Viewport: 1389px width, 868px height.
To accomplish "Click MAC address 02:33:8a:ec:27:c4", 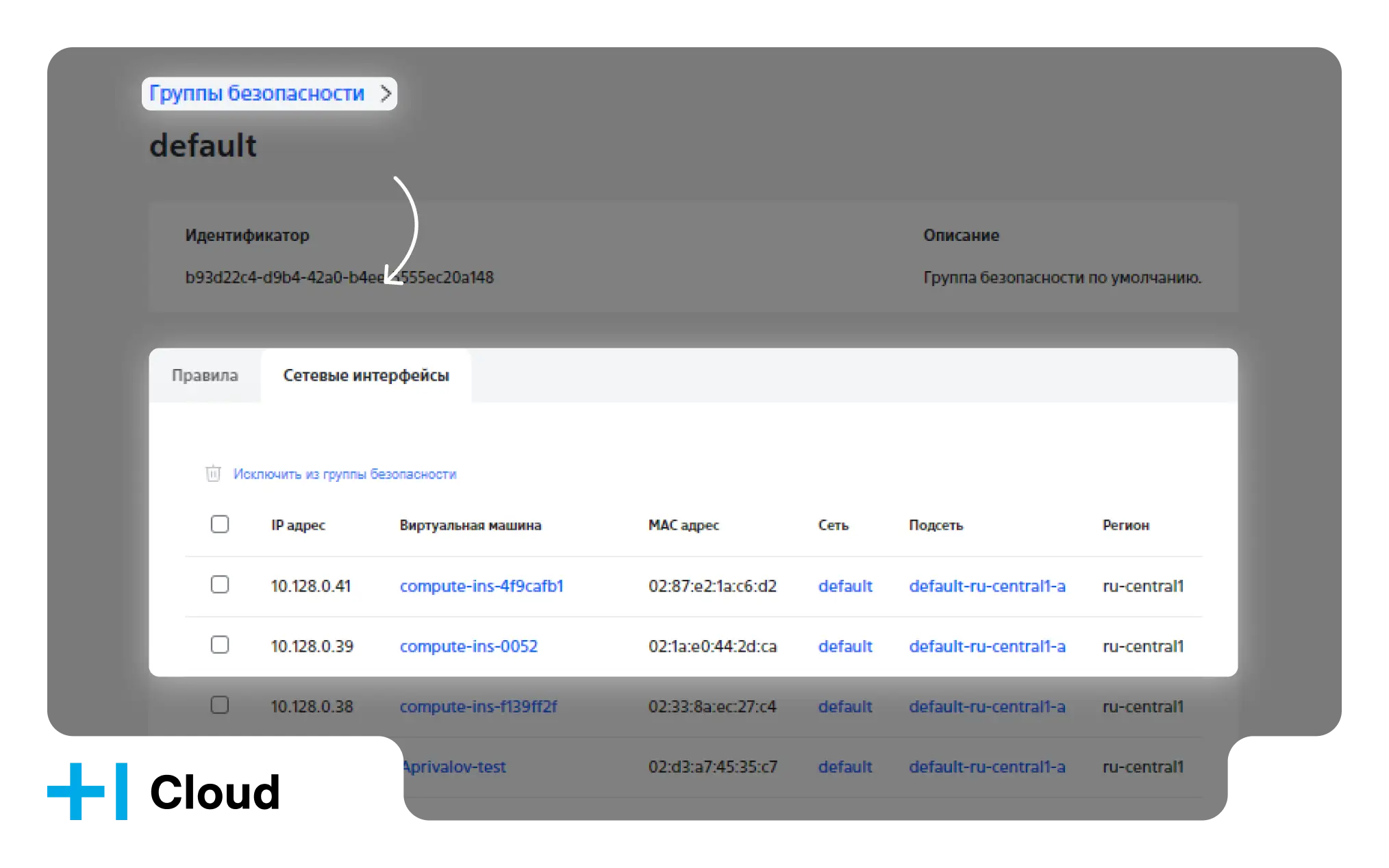I will coord(712,706).
